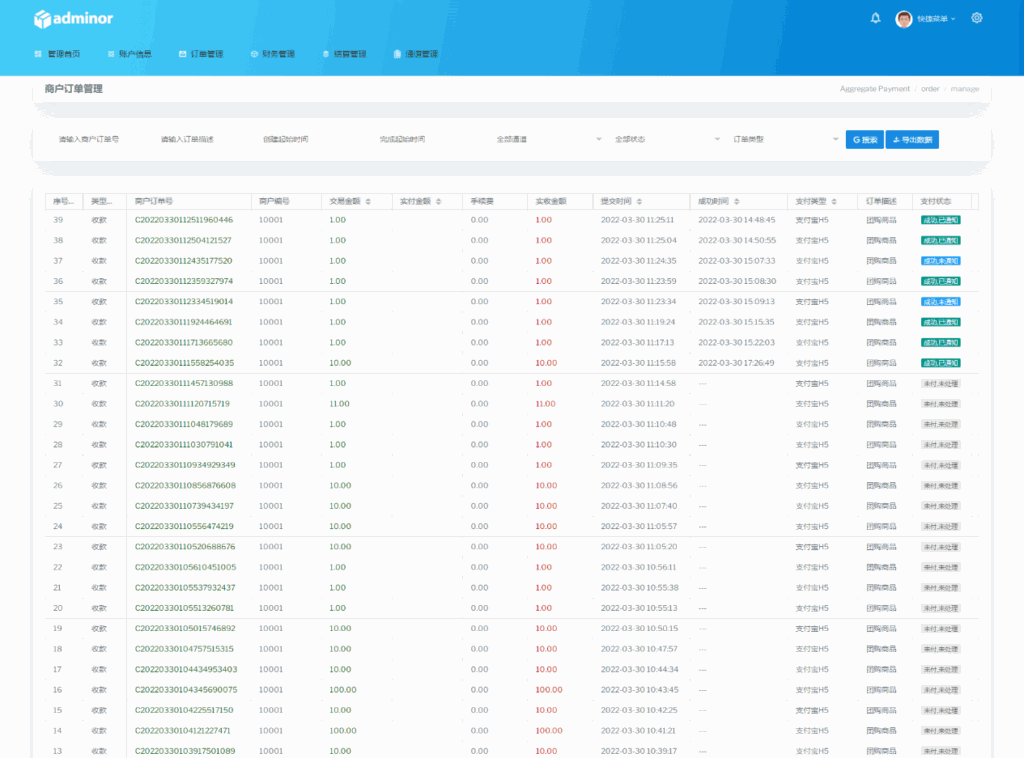Open the settings gear icon

(x=977, y=18)
